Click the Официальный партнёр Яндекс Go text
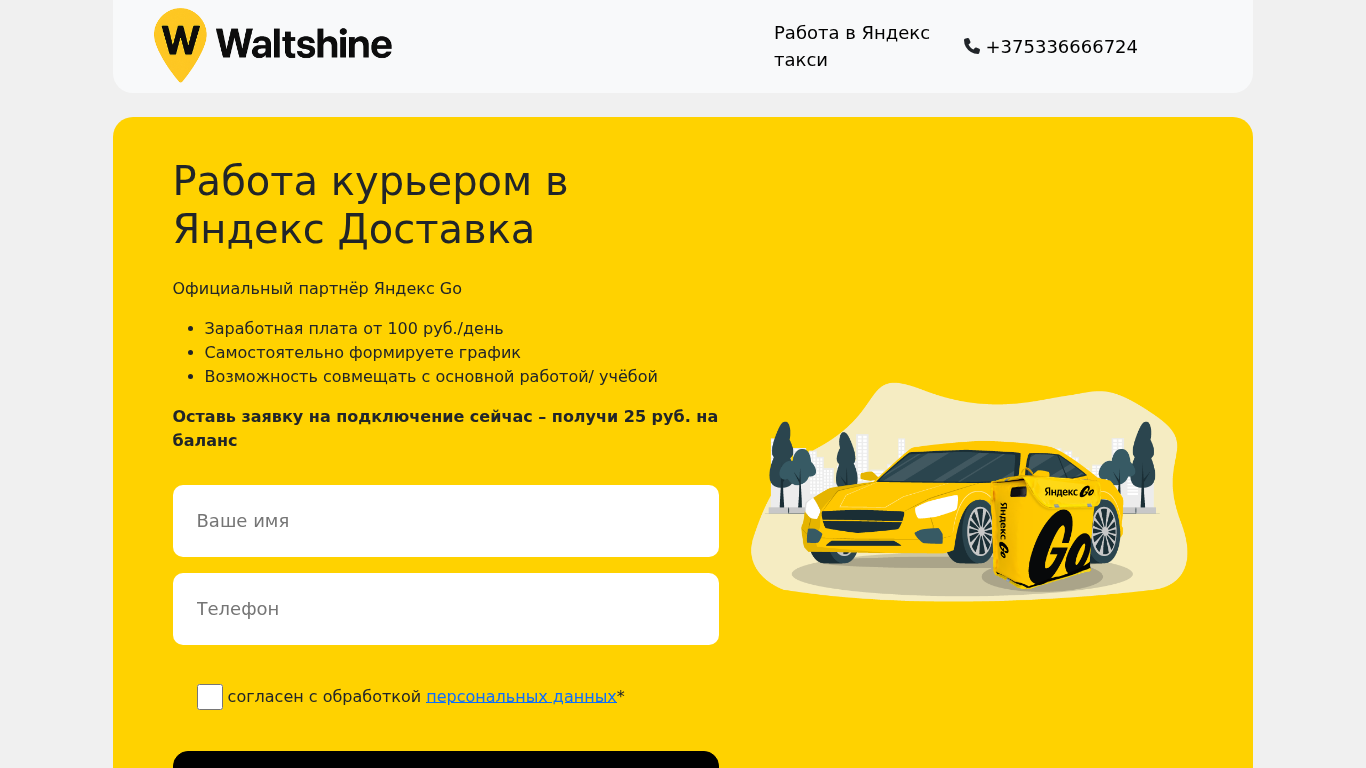1366x768 pixels. coord(317,289)
